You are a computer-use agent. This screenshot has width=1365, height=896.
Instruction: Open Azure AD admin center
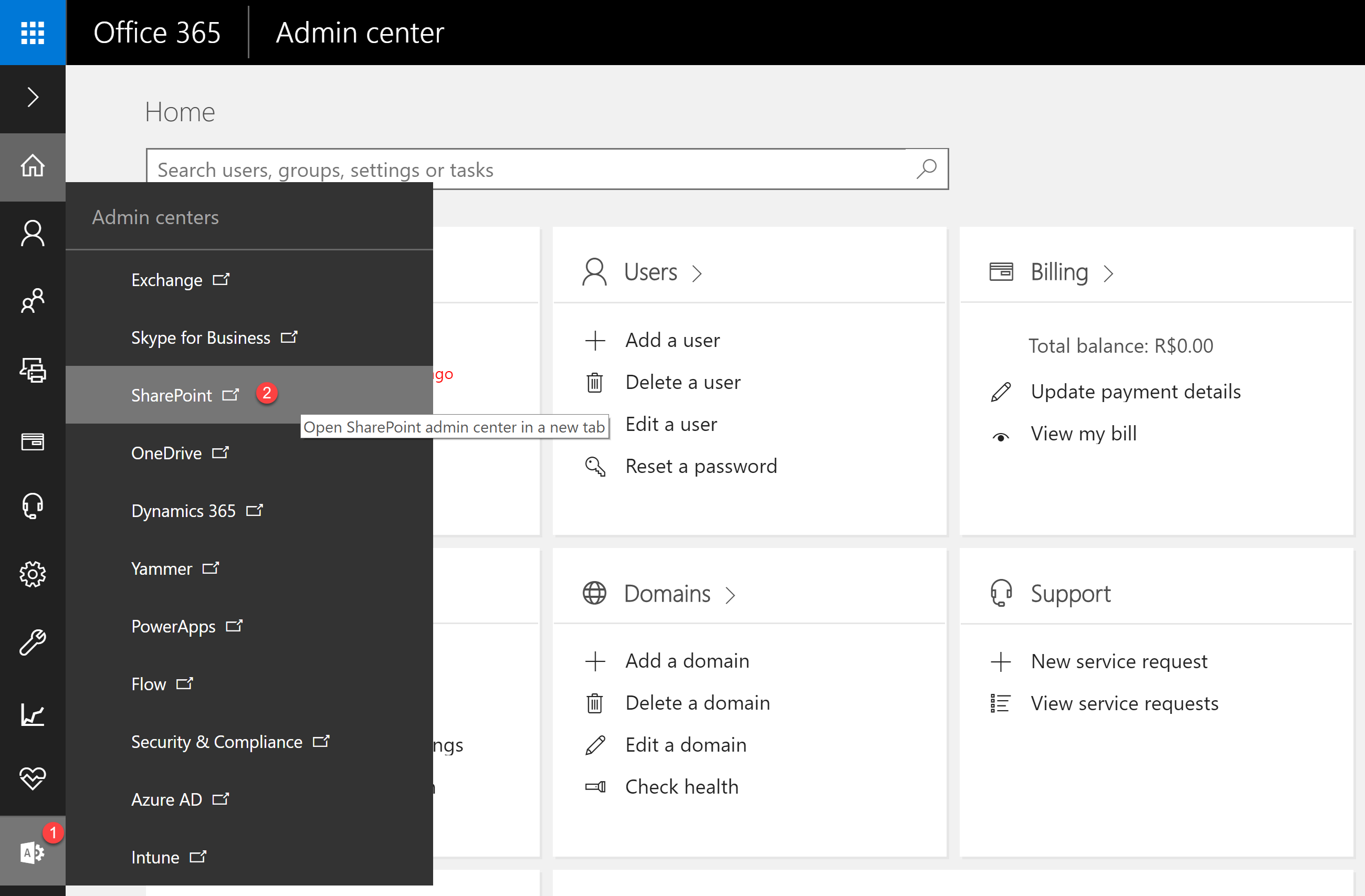[249, 800]
